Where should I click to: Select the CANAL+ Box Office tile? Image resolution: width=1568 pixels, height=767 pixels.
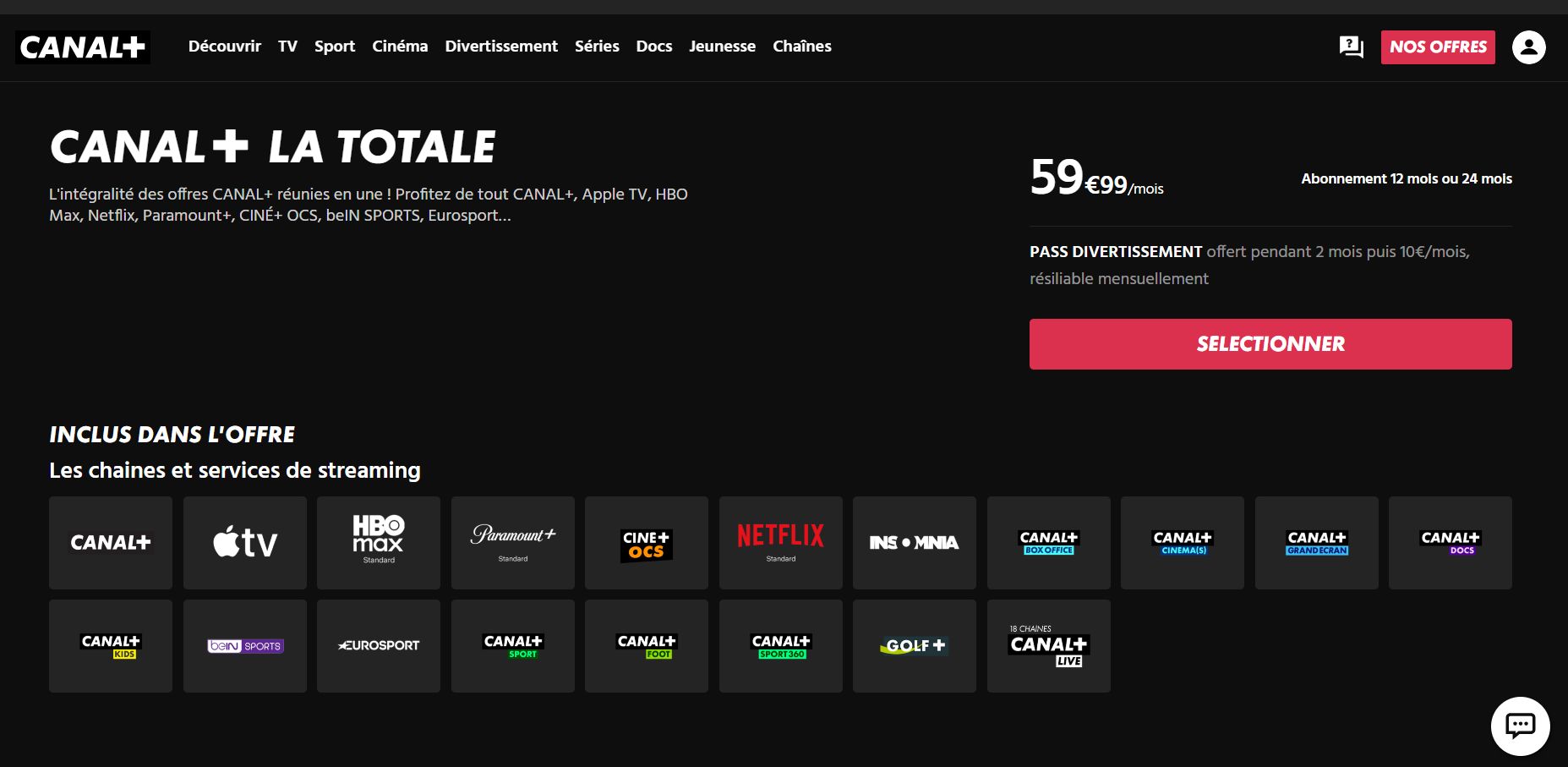(x=1049, y=543)
